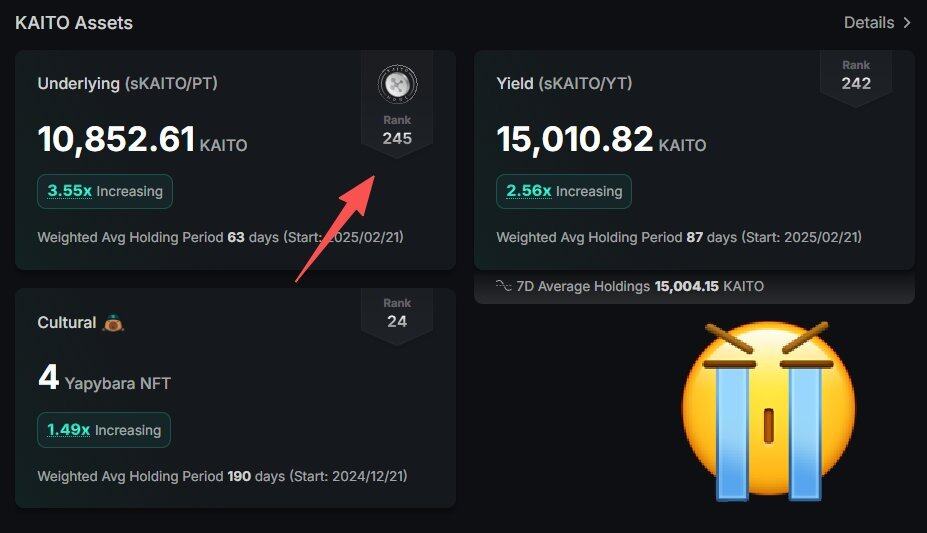Screen dimensions: 927x533
Task: Click the 7D Average Holdings trend icon
Action: pos(504,286)
